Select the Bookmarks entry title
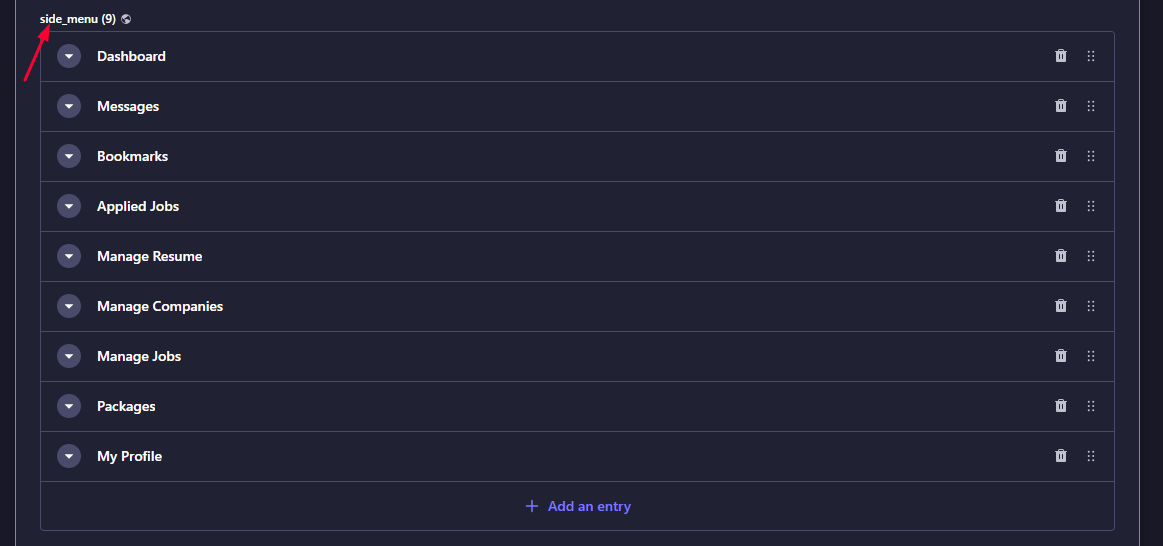1163x546 pixels. [x=132, y=157]
